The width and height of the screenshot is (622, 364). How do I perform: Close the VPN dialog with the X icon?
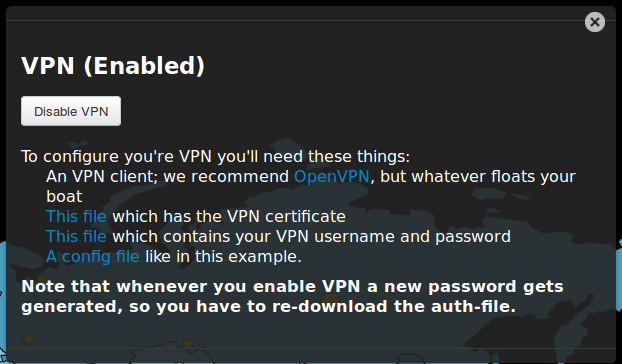coord(595,22)
